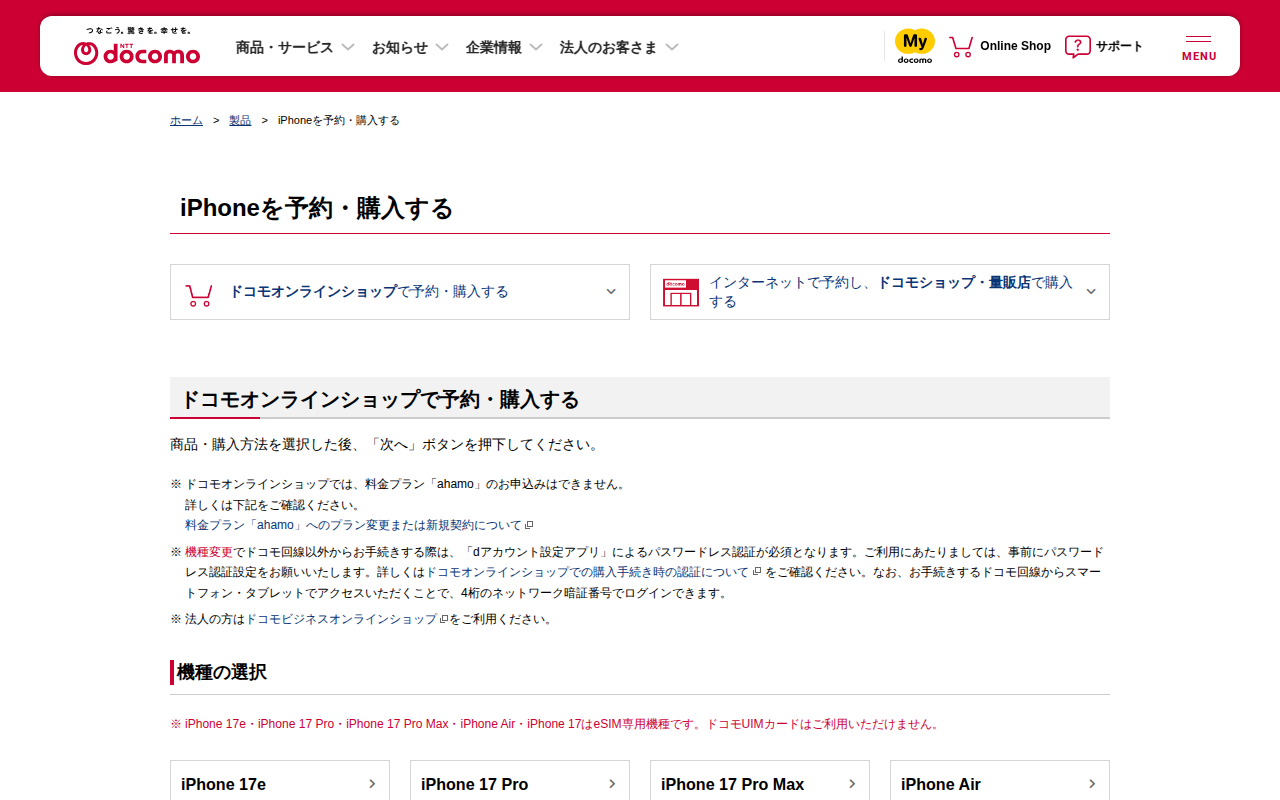Click the お知らせ dropdown chevron

point(442,47)
